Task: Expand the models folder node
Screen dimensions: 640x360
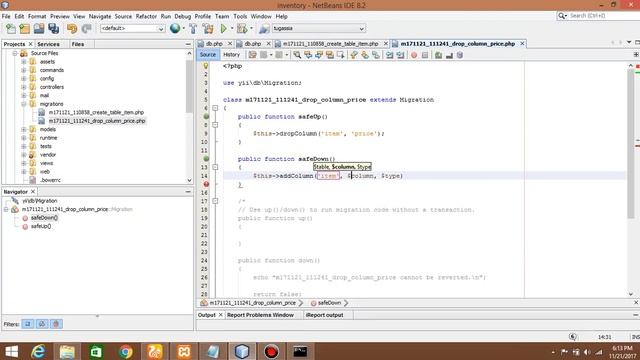Action: click(24, 129)
